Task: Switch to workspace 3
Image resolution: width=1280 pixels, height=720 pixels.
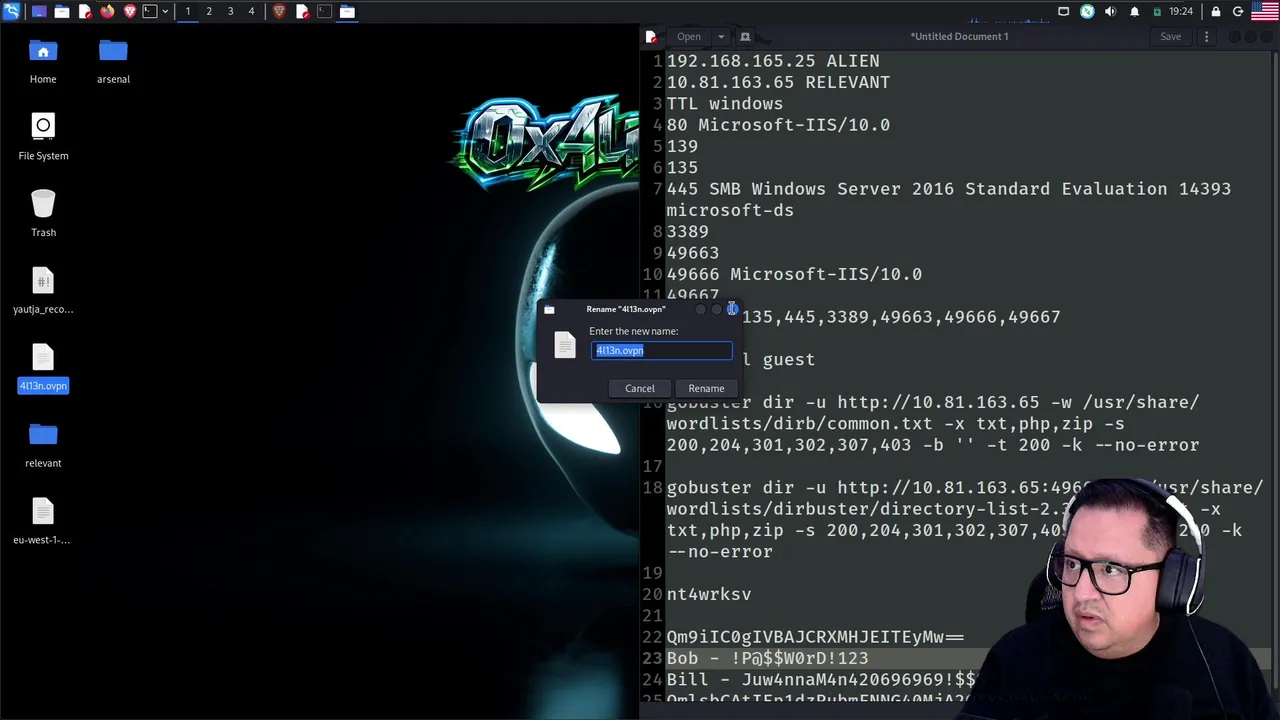Action: (230, 11)
